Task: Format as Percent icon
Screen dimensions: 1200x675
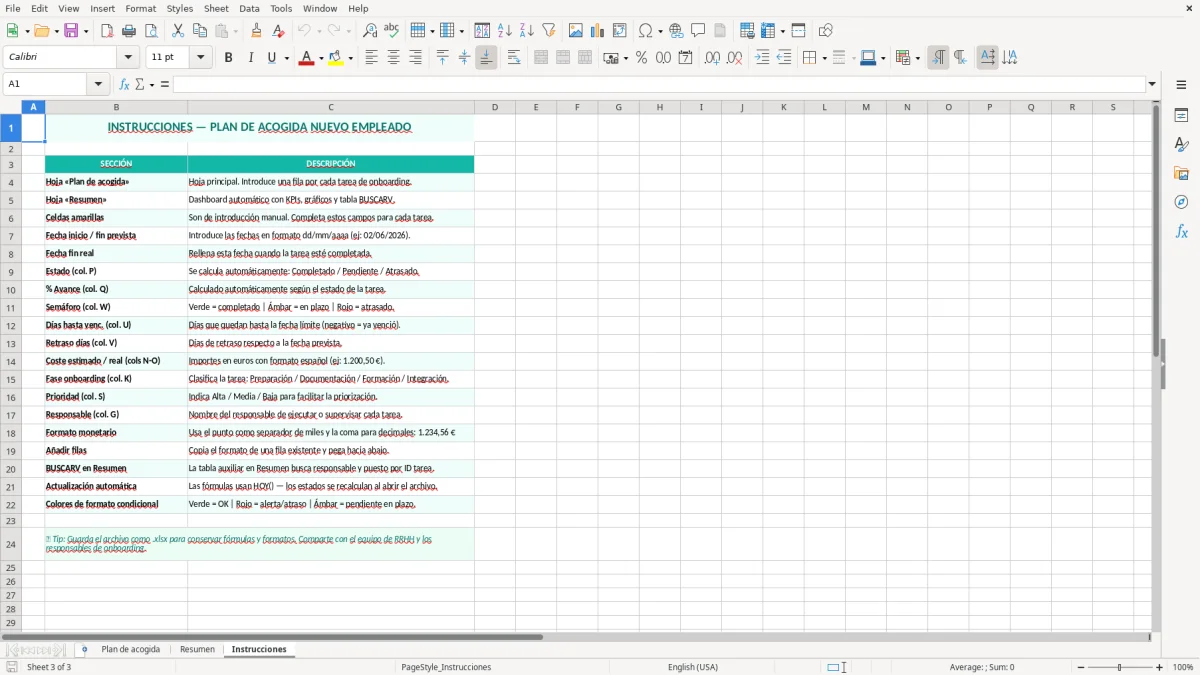Action: click(641, 58)
